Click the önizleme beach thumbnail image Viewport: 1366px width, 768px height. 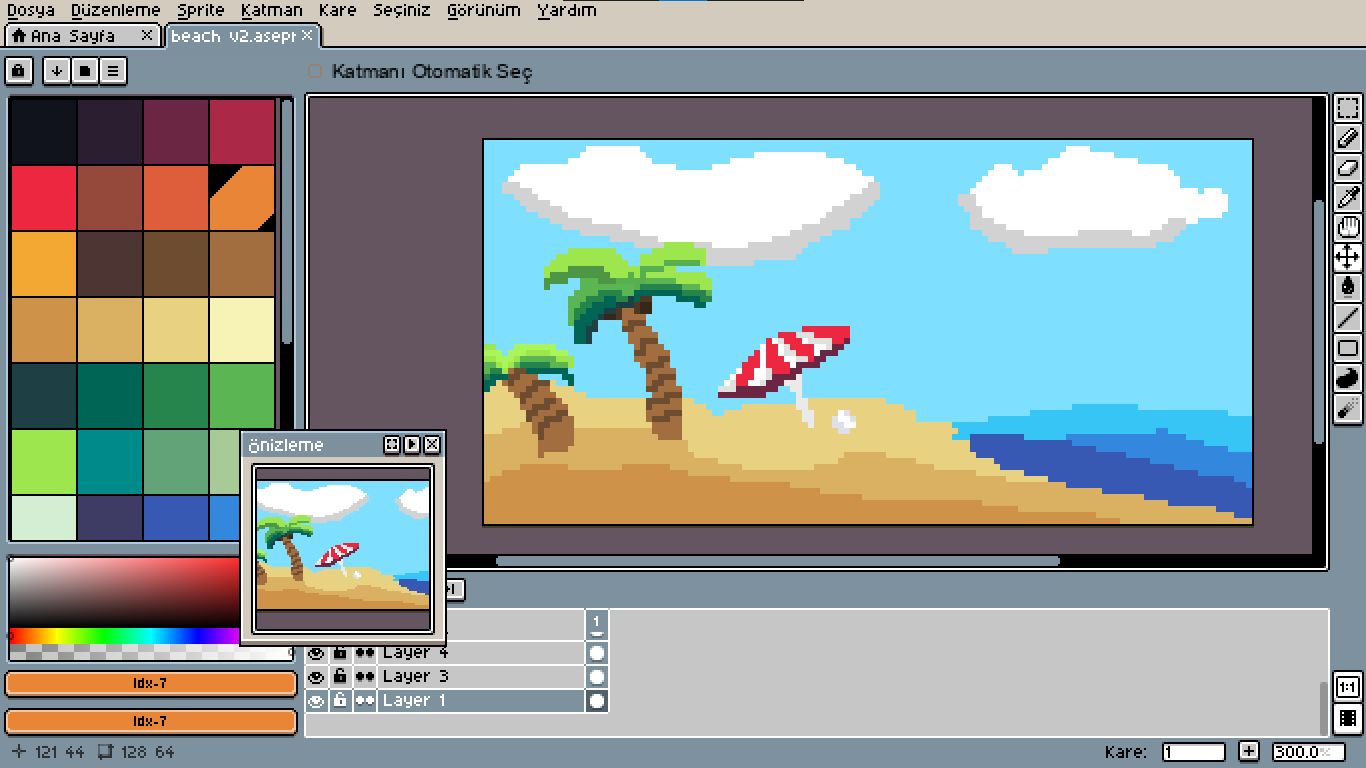point(343,545)
